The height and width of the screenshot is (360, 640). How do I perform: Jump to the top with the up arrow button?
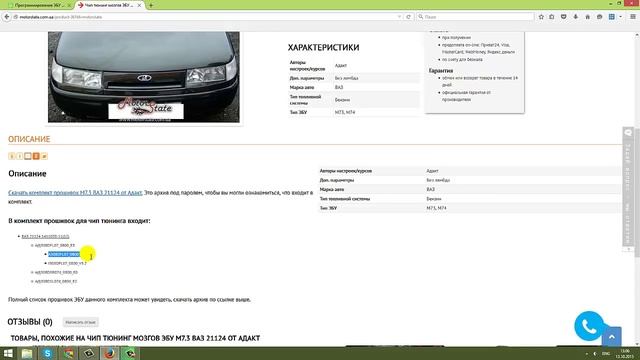[611, 337]
